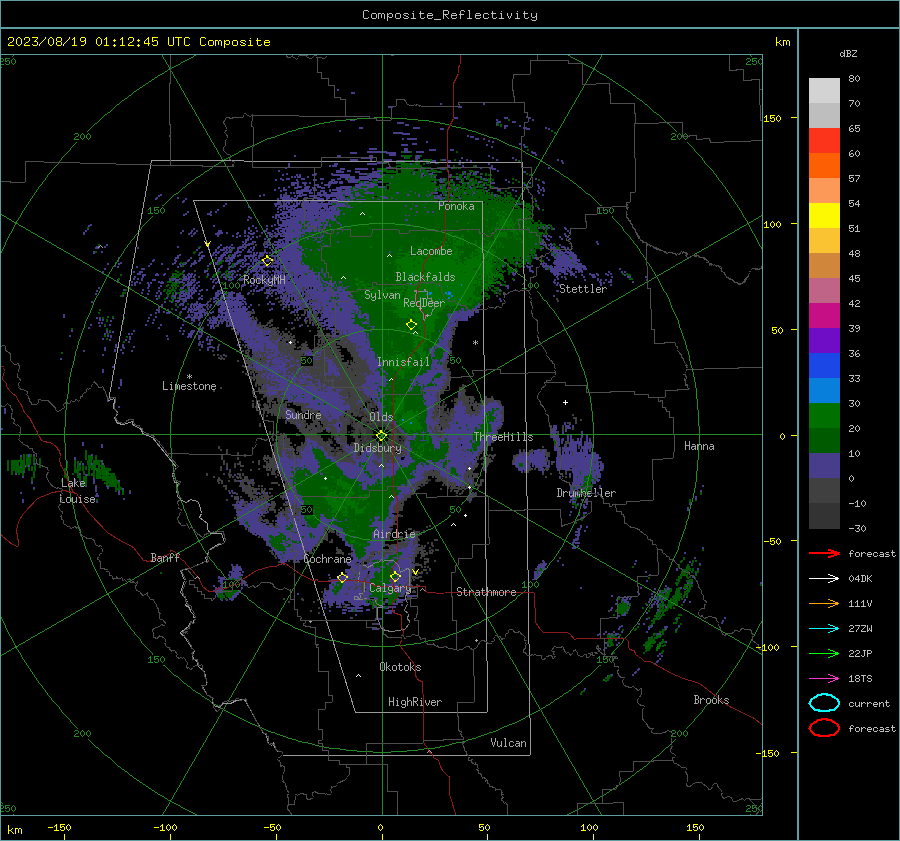Click the ThreeHills town label
Viewport: 900px width, 841px height.
[503, 437]
